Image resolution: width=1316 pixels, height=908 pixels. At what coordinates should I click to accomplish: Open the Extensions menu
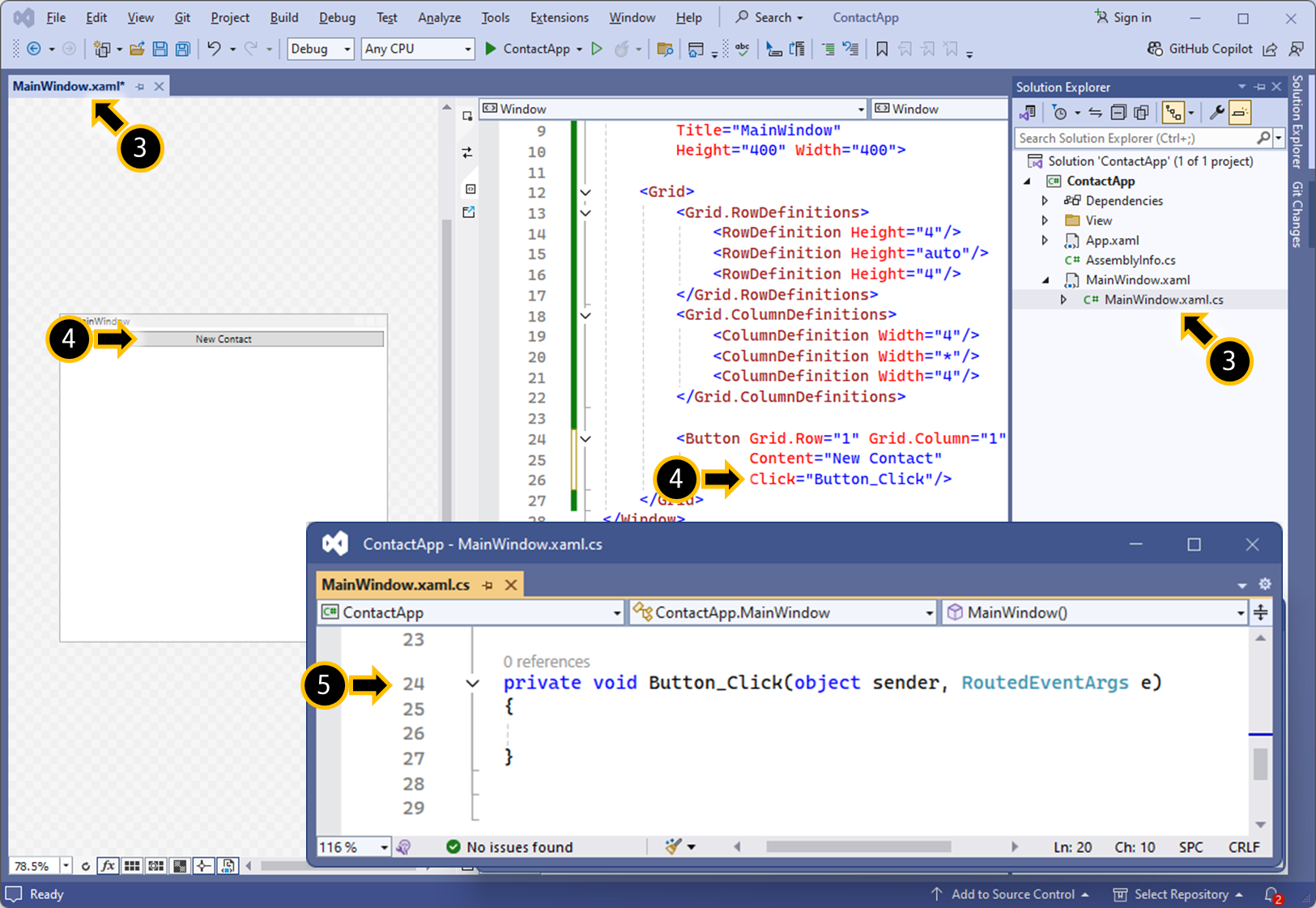point(560,17)
